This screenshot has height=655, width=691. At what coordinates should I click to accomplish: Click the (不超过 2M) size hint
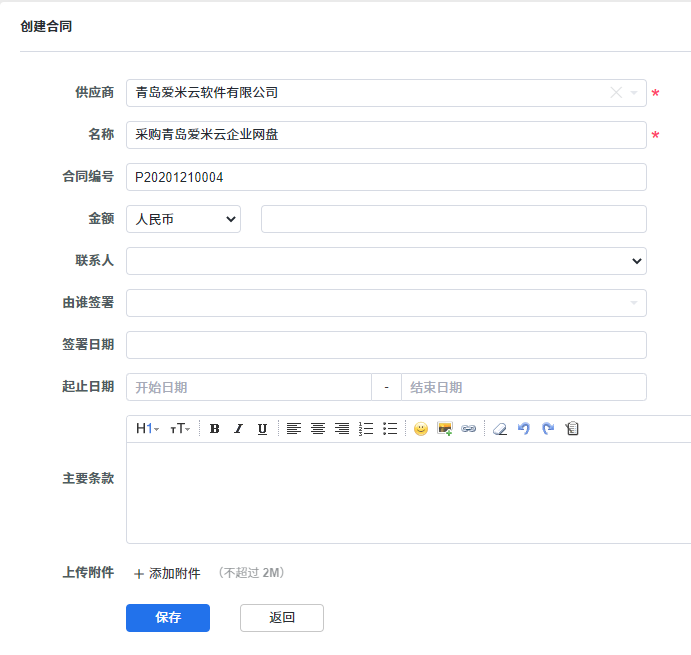click(x=252, y=573)
